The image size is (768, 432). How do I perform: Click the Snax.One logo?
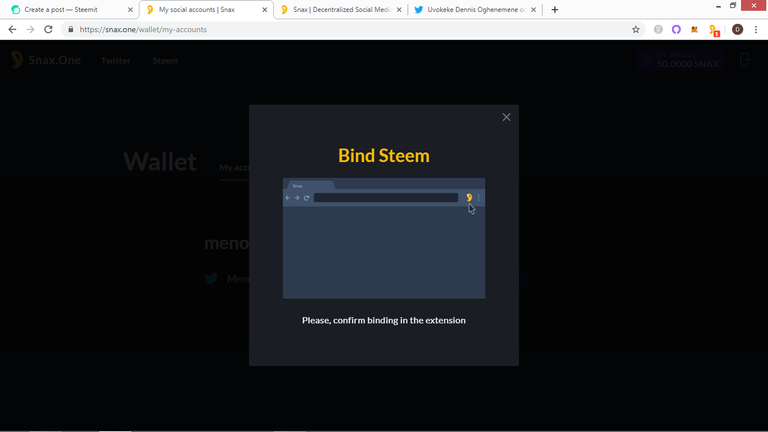46,60
